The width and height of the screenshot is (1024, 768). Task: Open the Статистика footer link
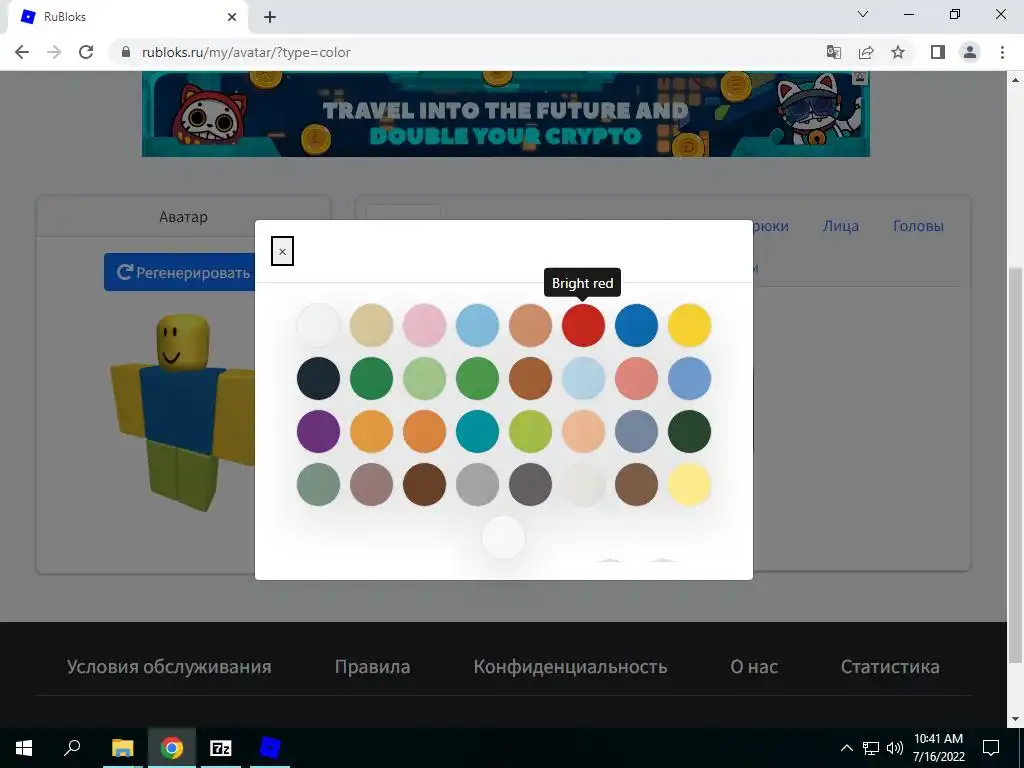(x=890, y=667)
